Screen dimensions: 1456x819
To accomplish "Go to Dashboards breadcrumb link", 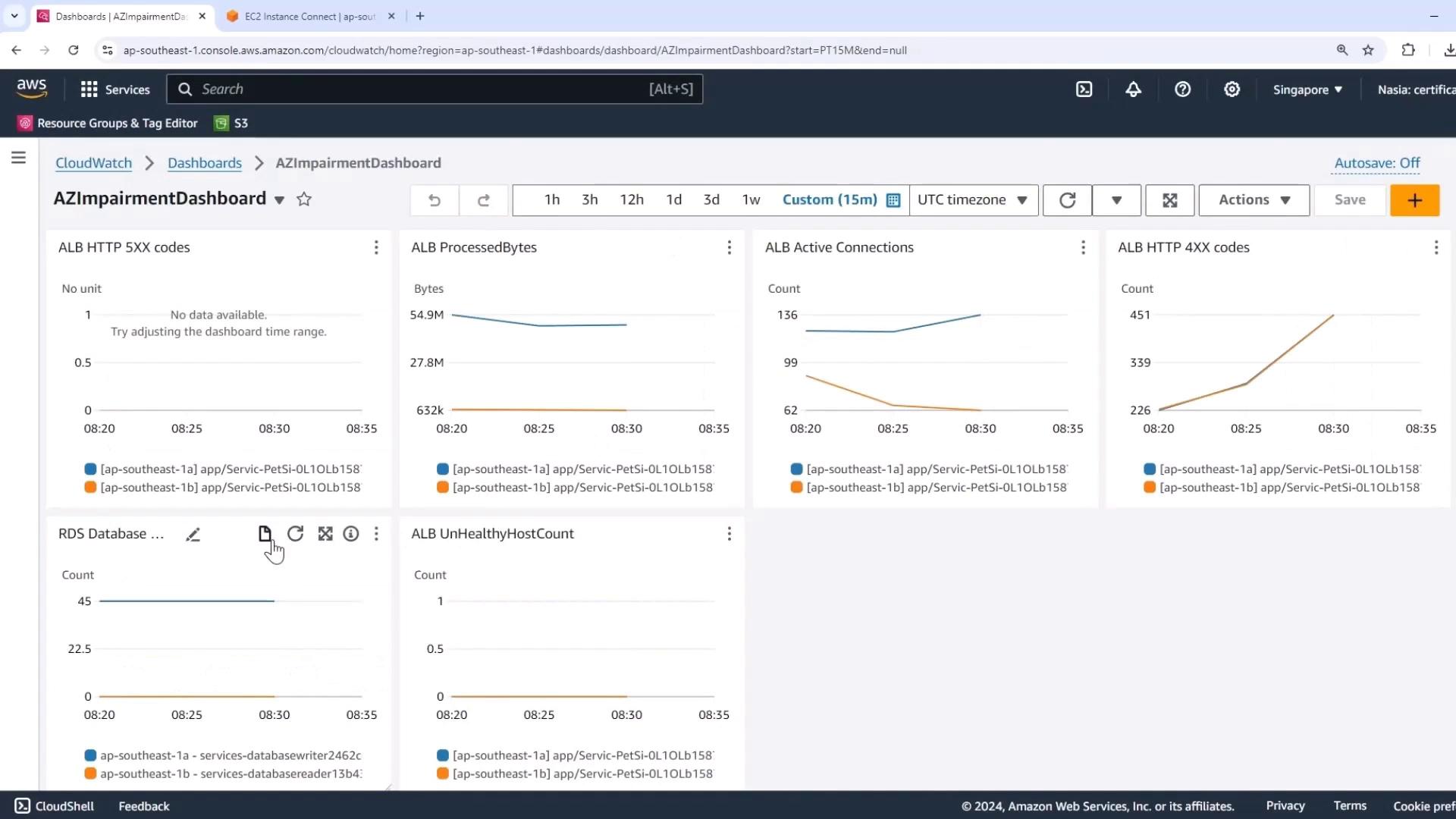I will (x=205, y=163).
